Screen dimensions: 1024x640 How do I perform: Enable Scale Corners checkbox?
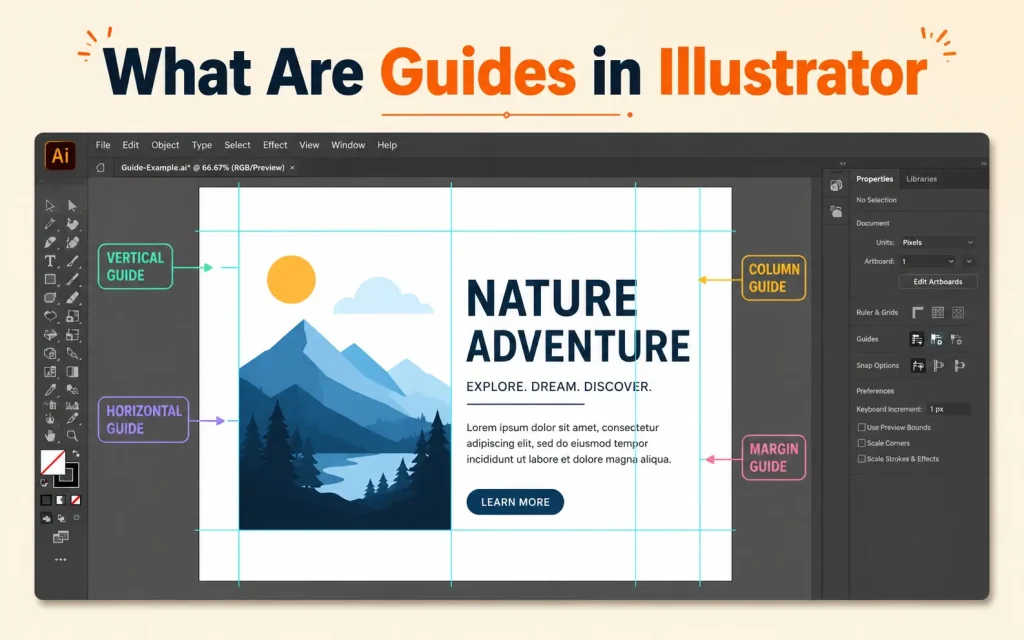click(x=861, y=443)
